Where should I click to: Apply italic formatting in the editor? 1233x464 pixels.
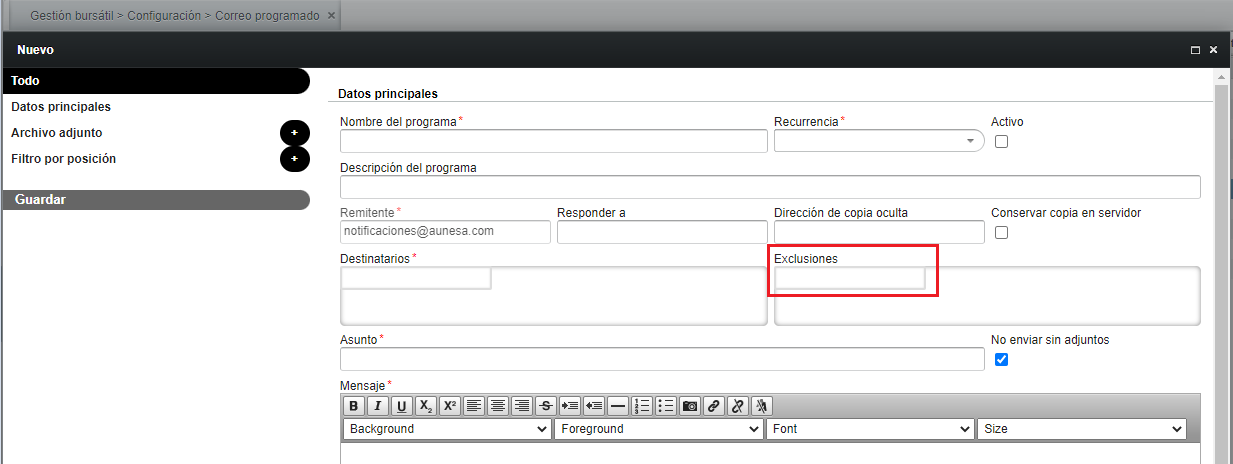point(377,406)
